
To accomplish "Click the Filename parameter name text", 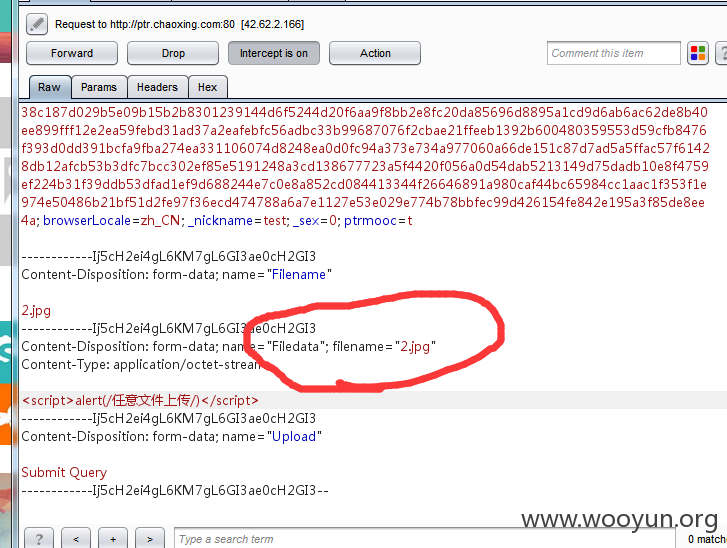I will tap(299, 274).
